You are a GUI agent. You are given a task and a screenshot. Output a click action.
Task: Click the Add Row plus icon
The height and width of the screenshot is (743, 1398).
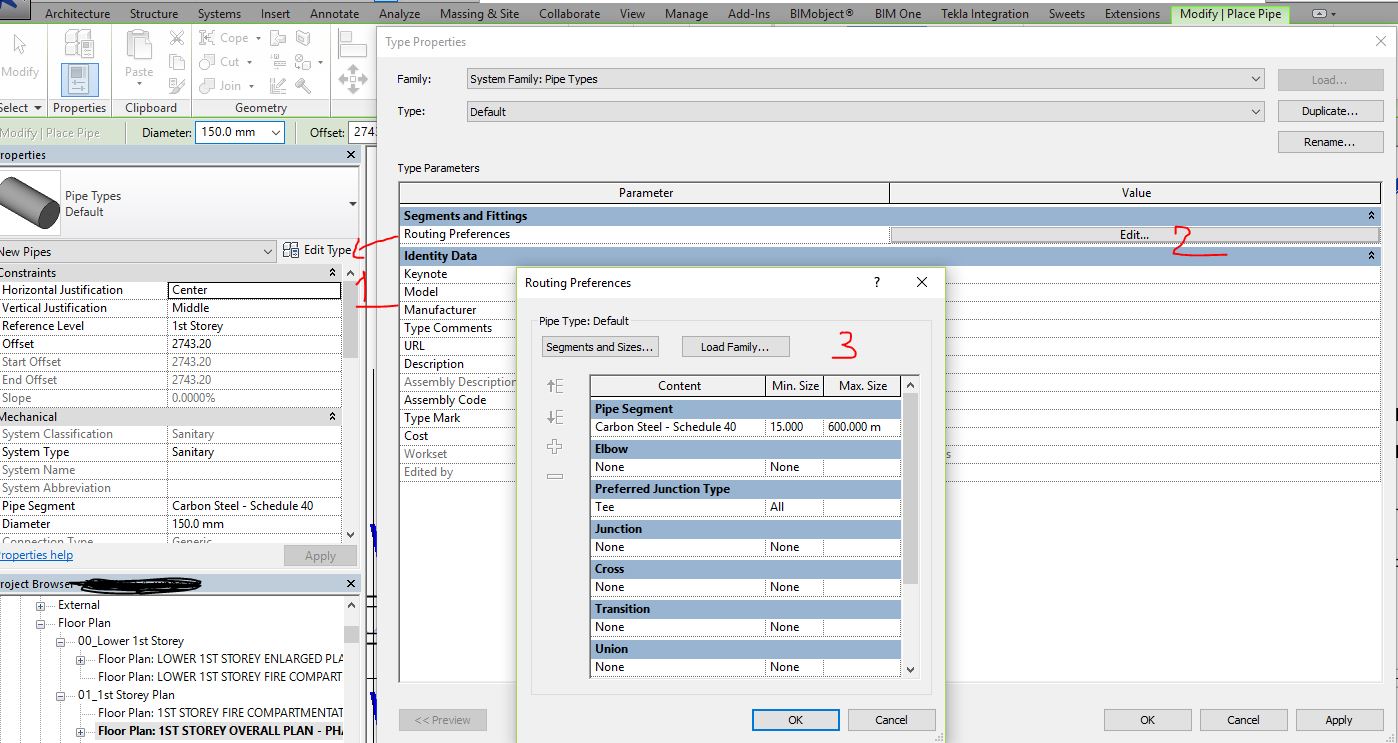click(x=555, y=447)
